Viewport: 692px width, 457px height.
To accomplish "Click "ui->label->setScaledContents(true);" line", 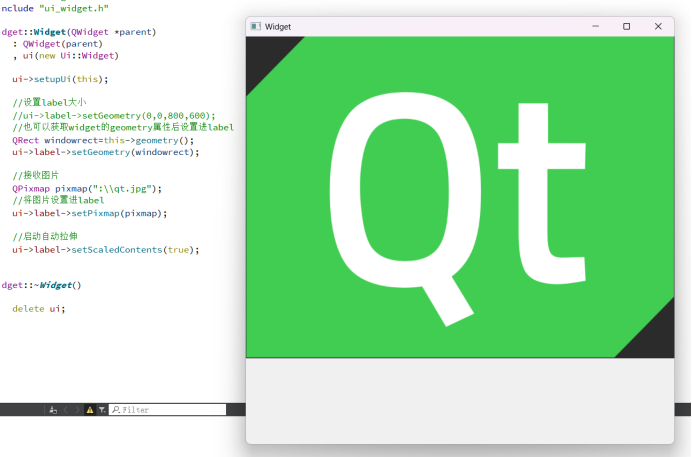I will pos(105,250).
